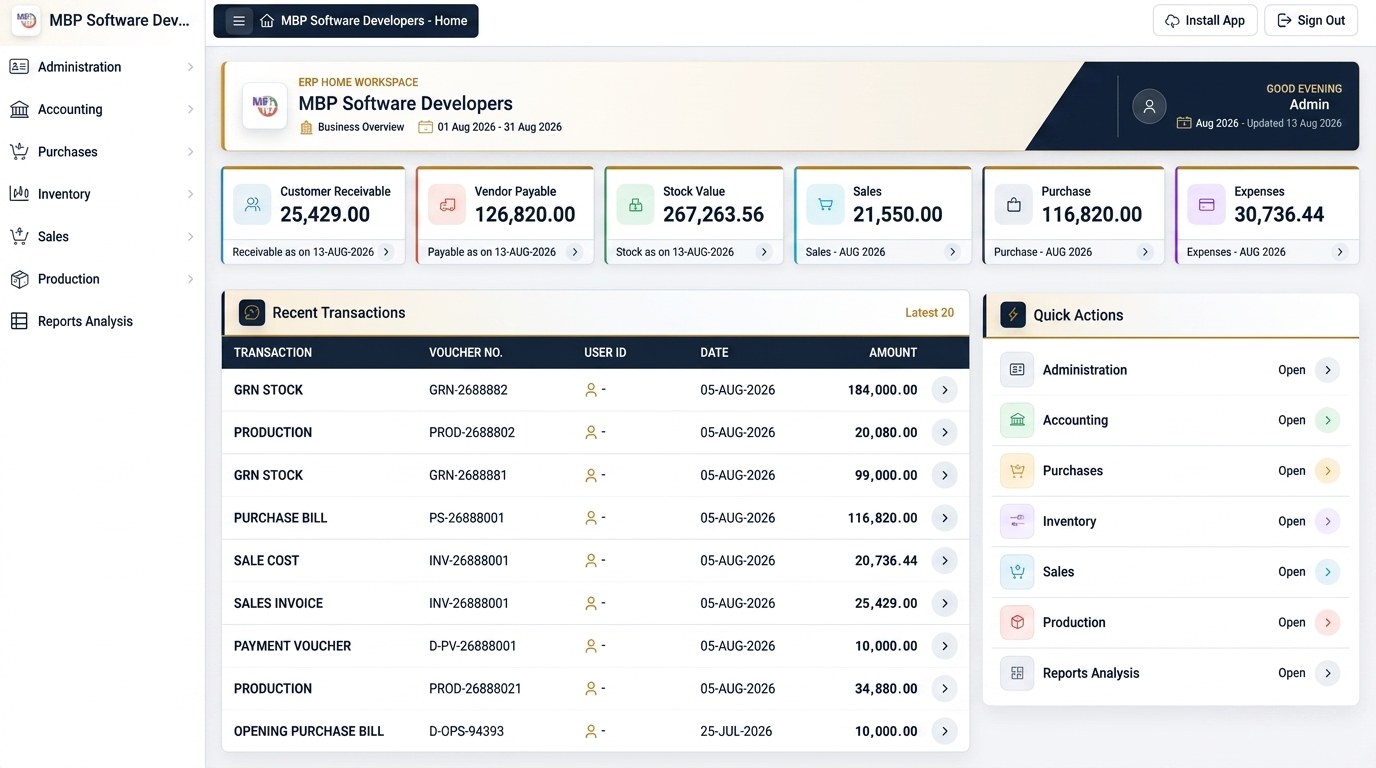Click the Accounting bank icon in Quick Actions
This screenshot has width=1376, height=768.
1017,420
